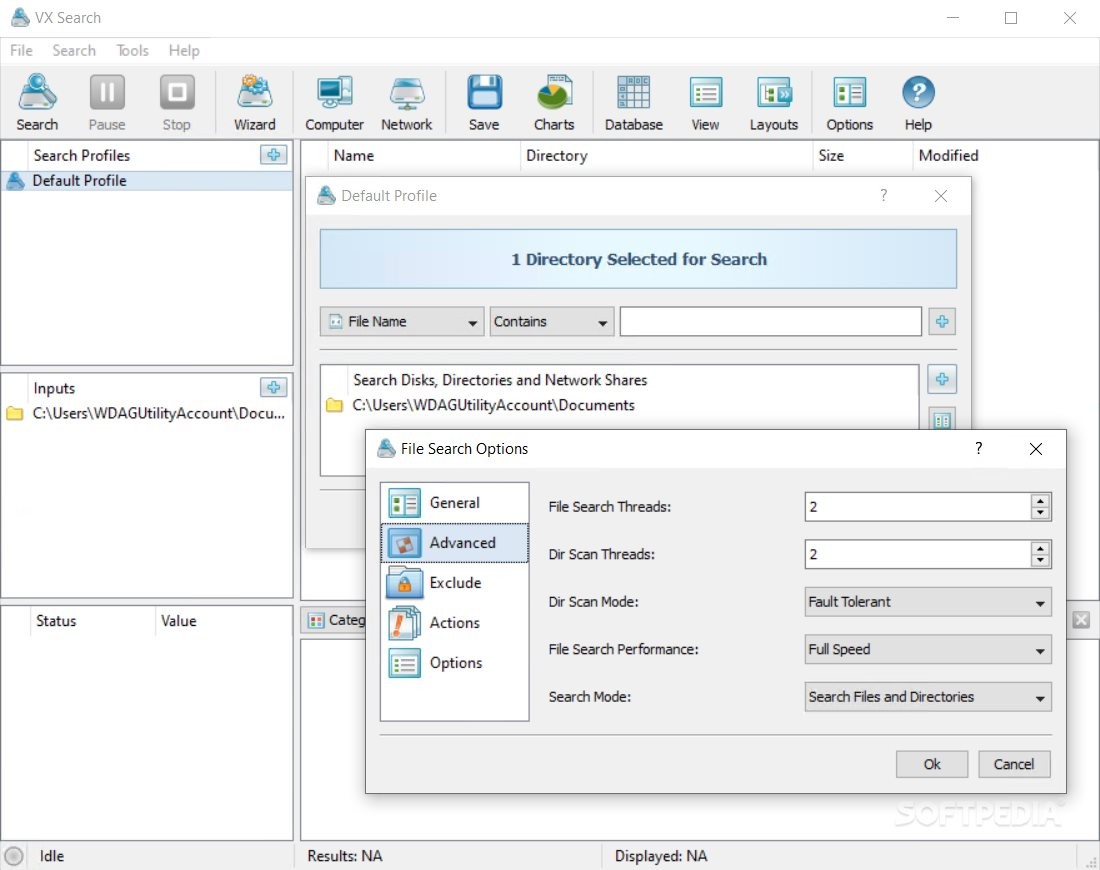Close the File Search Options dialog
This screenshot has width=1100, height=870.
tap(1035, 449)
